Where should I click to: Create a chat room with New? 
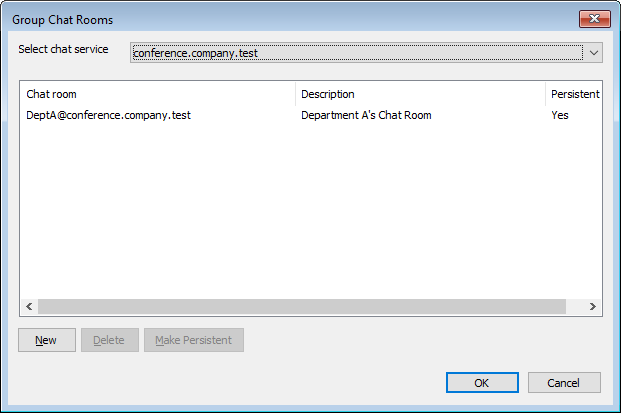point(46,340)
